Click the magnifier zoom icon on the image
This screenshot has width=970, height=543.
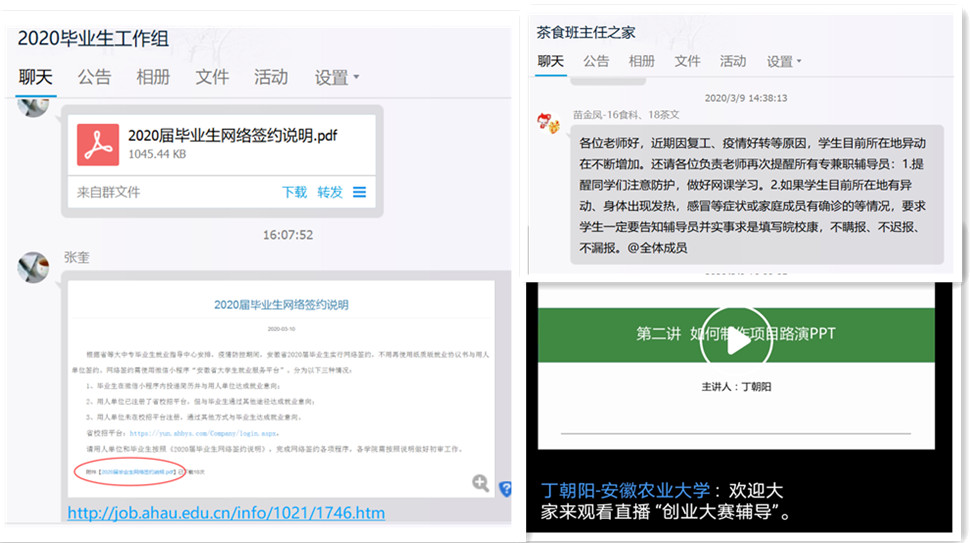coord(481,484)
